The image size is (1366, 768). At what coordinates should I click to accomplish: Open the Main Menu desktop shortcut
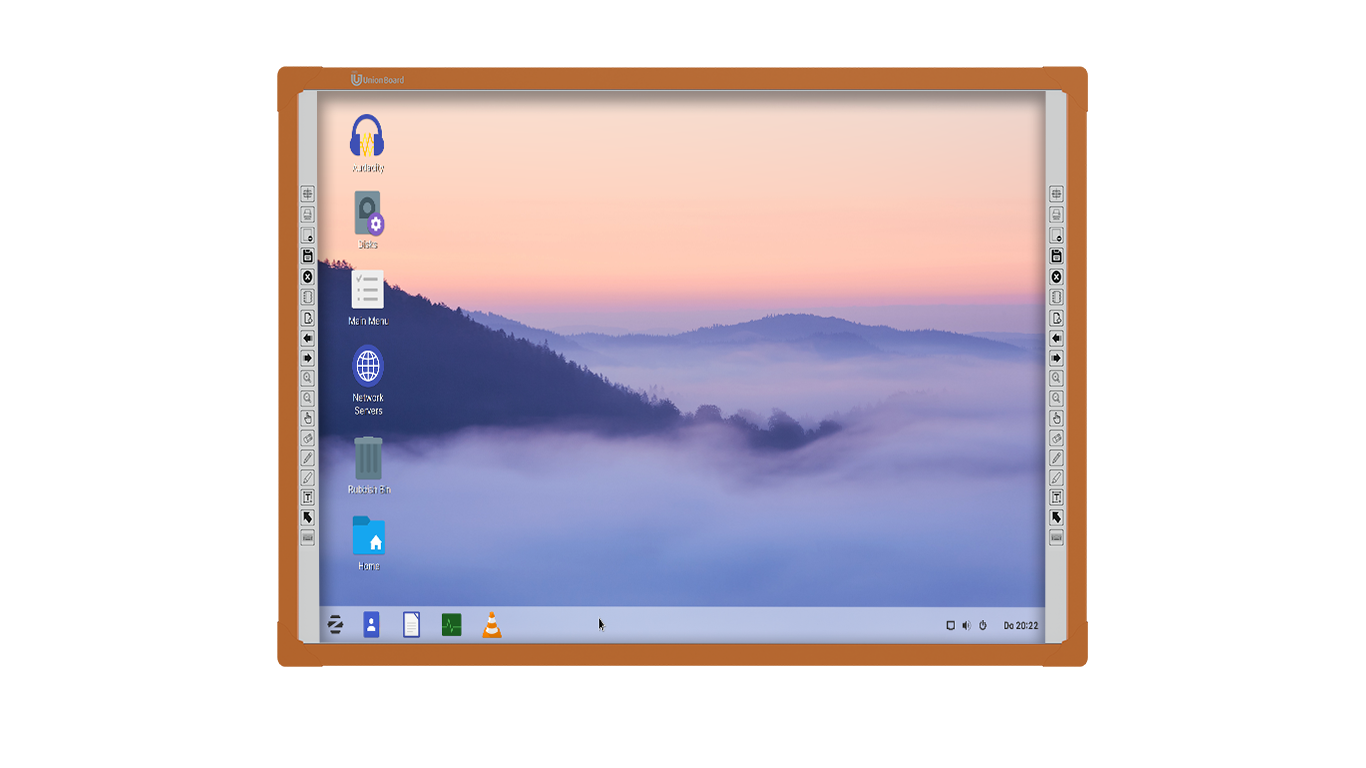pyautogui.click(x=367, y=290)
